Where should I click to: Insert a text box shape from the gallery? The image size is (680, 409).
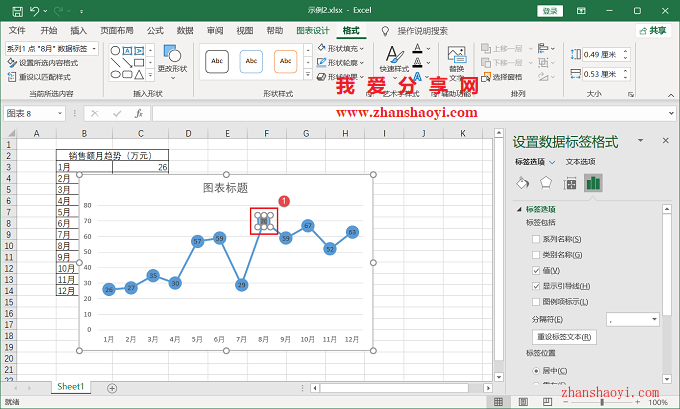coord(127,51)
